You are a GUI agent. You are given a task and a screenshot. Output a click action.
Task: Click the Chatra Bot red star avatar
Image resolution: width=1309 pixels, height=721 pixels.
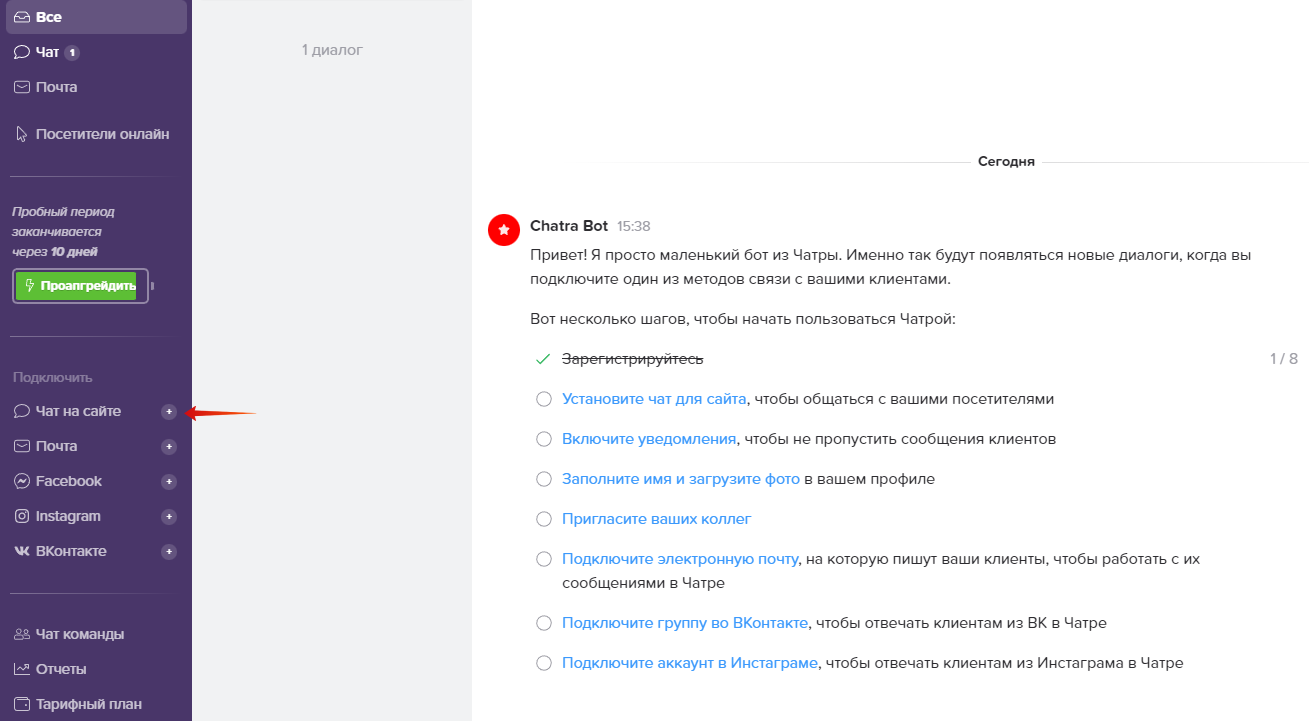point(504,230)
